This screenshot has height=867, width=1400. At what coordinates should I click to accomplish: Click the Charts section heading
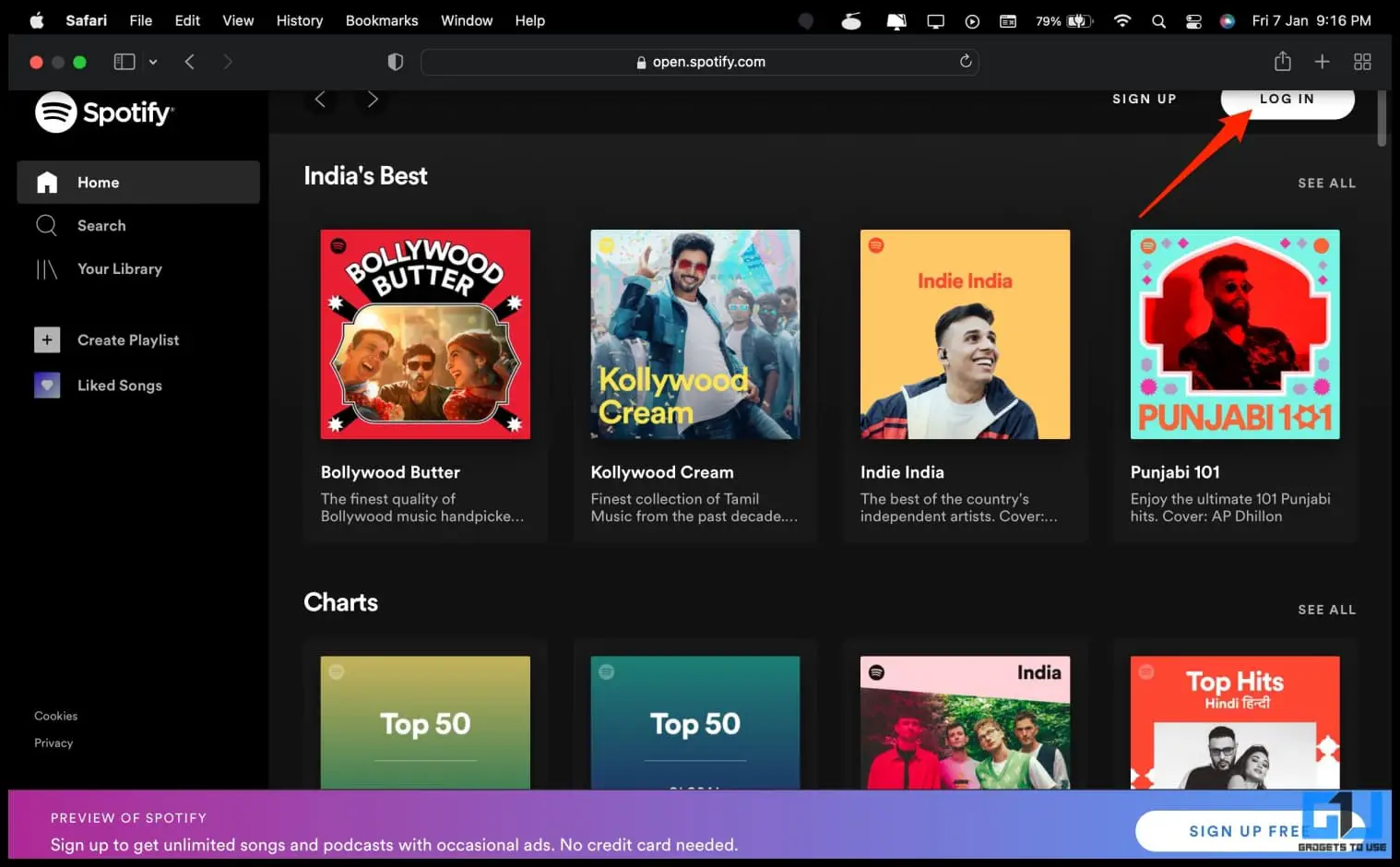(x=341, y=602)
